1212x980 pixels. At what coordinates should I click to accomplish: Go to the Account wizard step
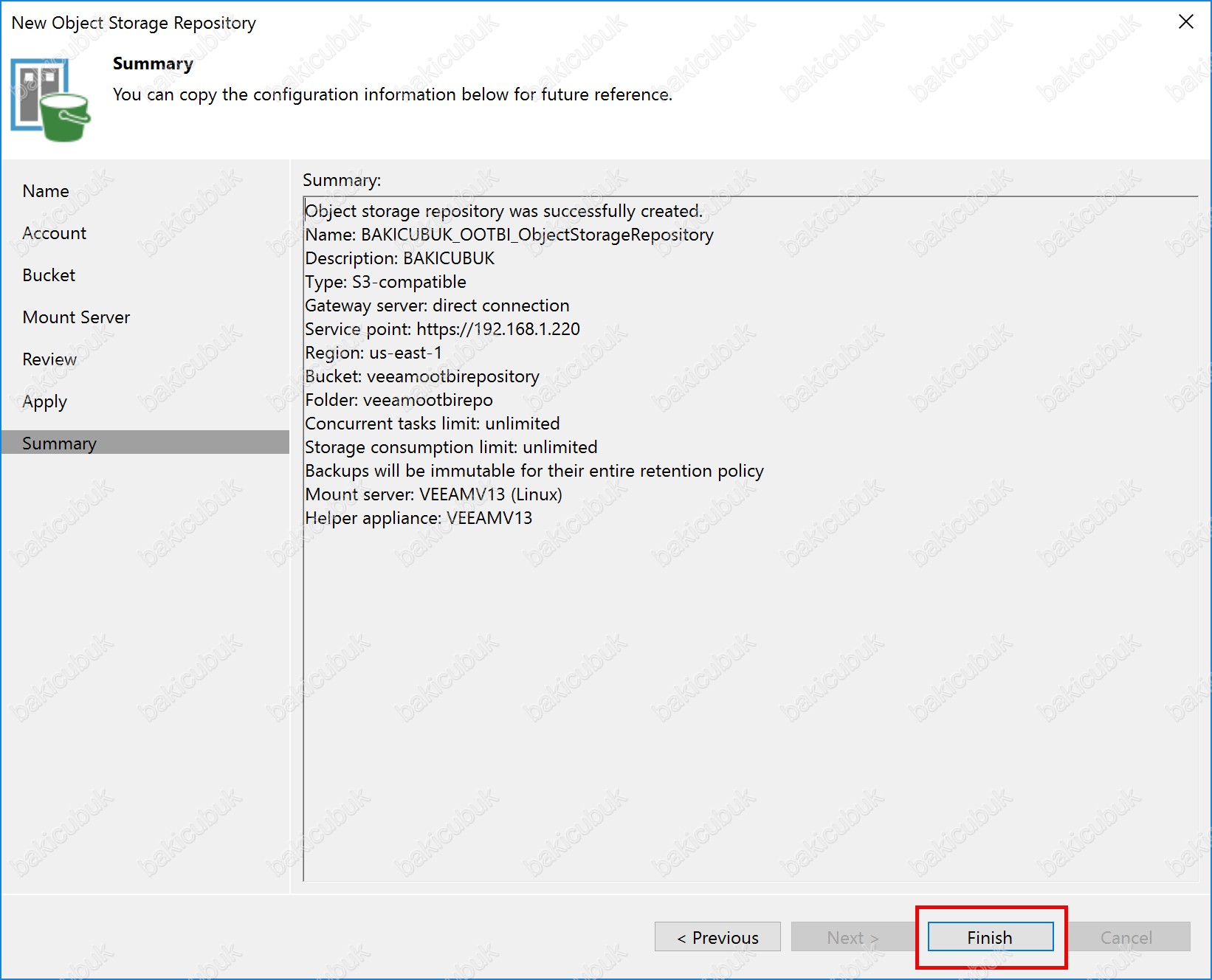click(x=55, y=233)
